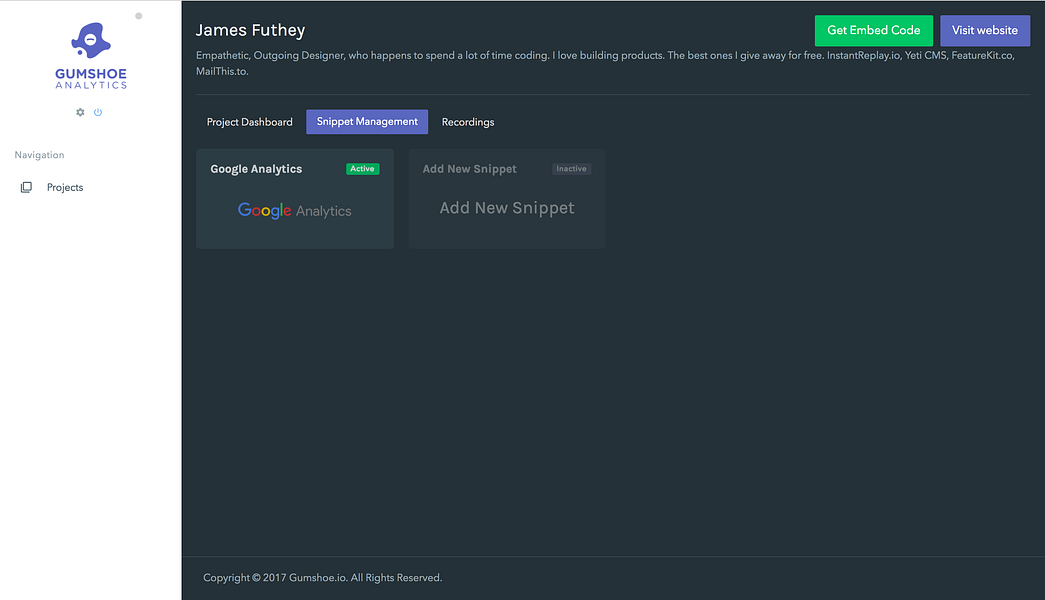Click the James Futhey project heading

250,31
